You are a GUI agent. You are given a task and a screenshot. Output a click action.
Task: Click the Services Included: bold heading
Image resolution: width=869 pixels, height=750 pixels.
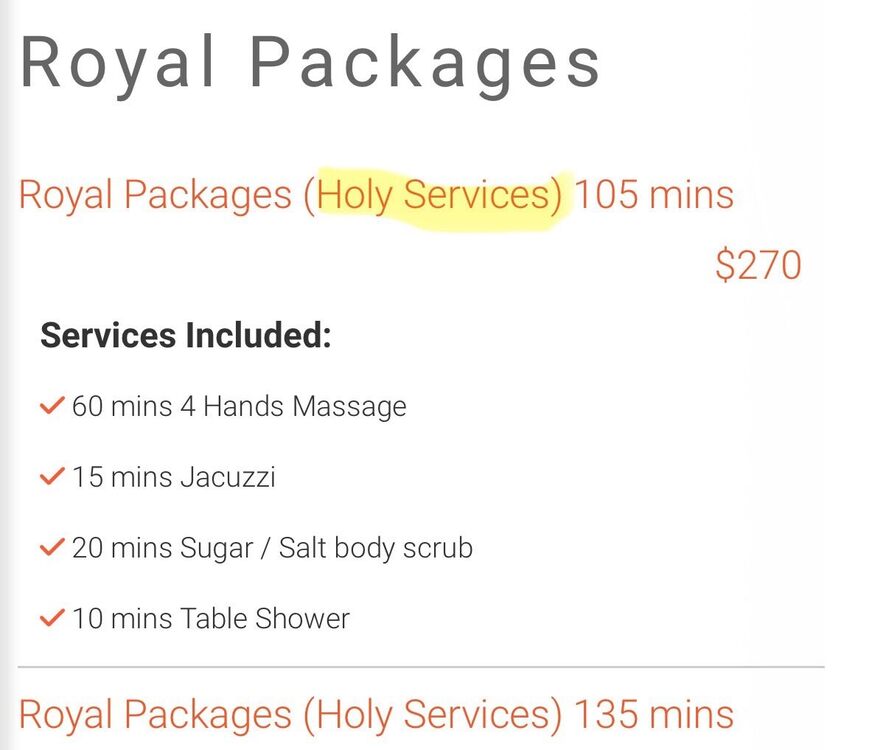point(185,335)
